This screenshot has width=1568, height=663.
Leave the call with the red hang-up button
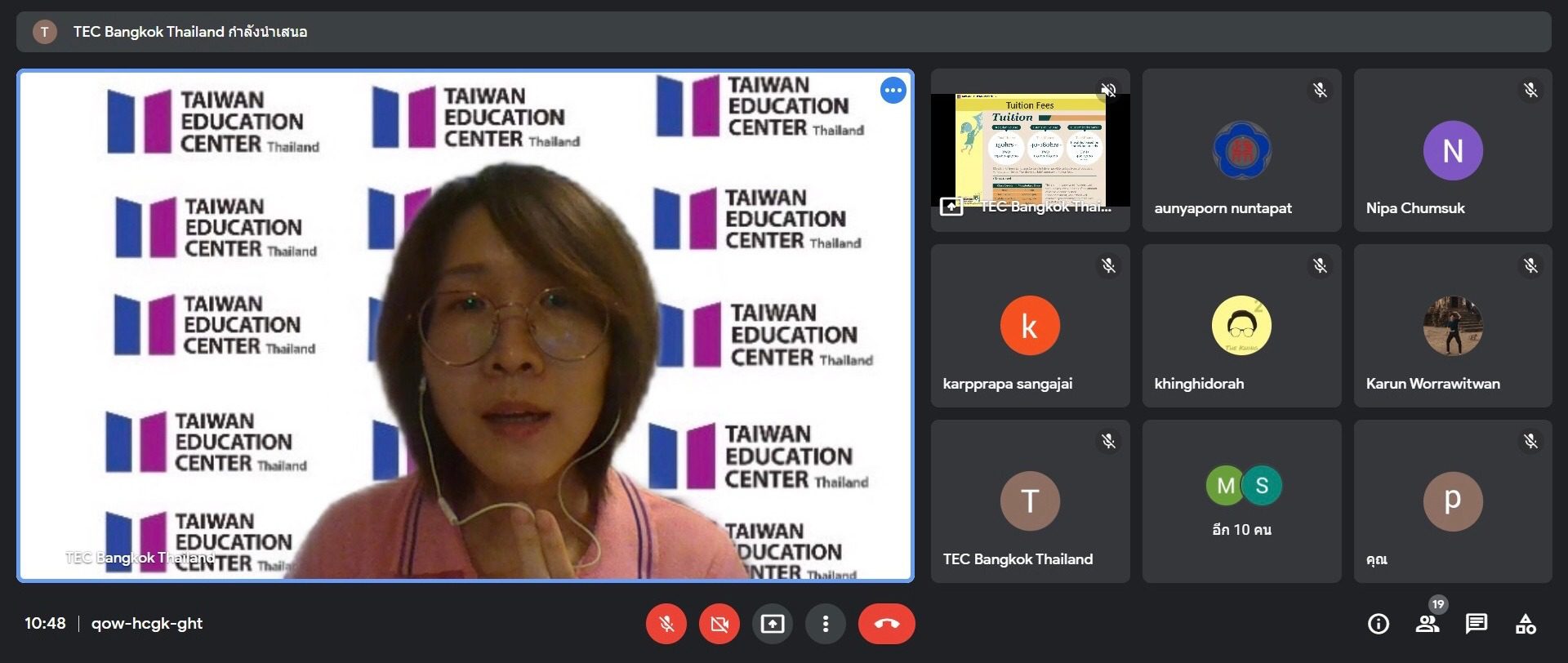click(x=886, y=624)
